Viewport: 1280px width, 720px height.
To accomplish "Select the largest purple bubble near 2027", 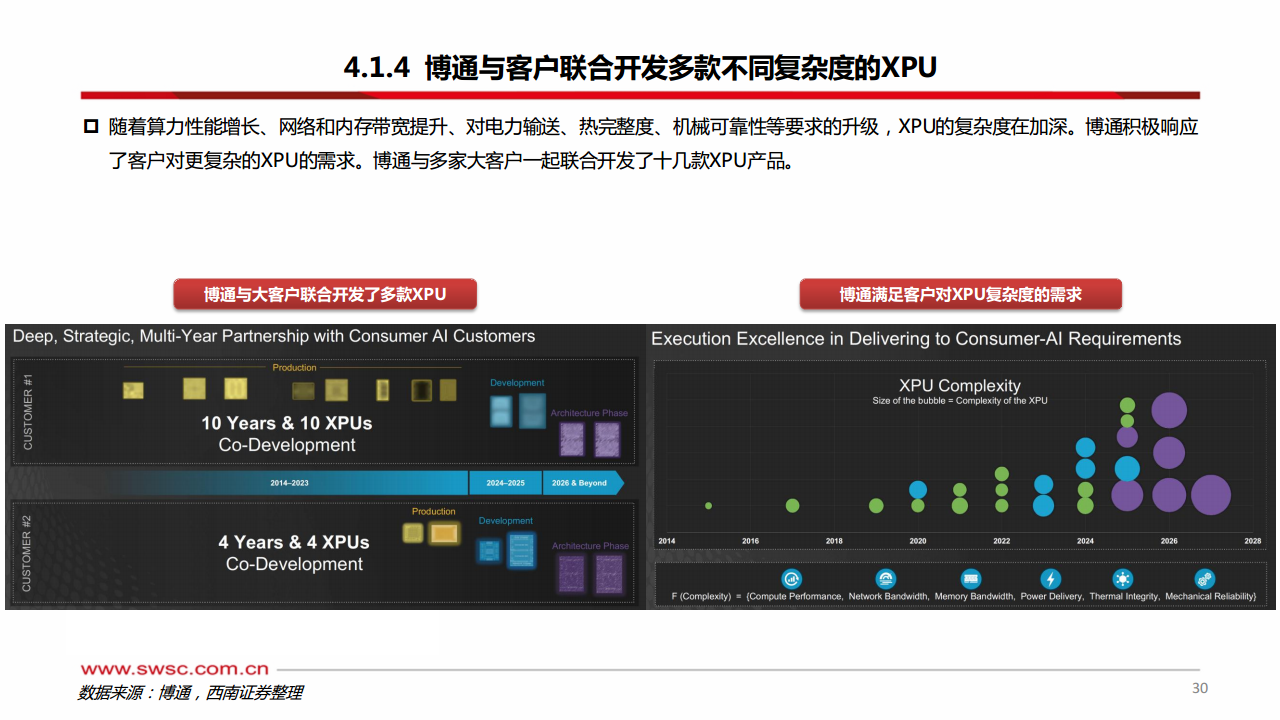I will coord(1210,495).
